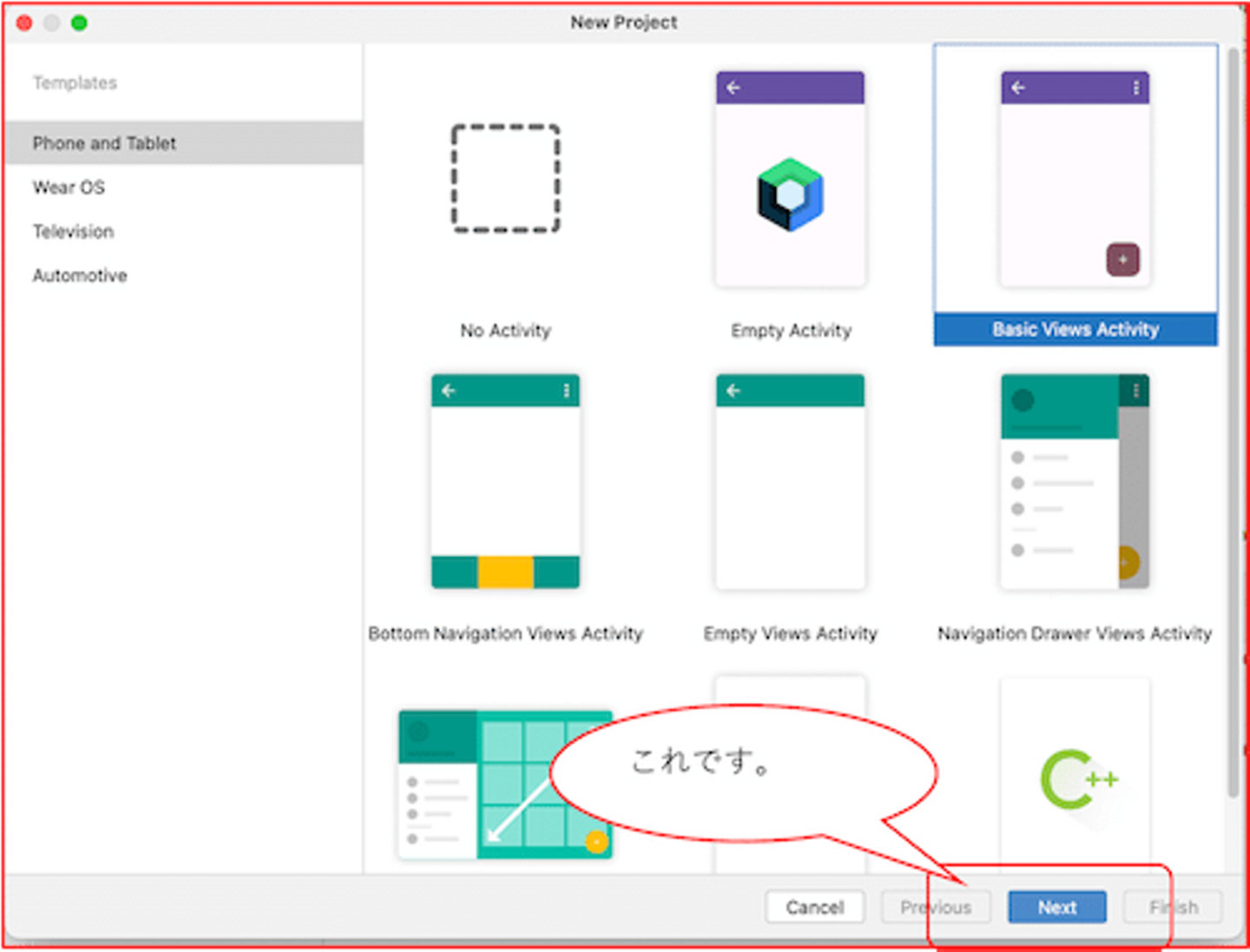Click the Previous button
This screenshot has width=1250, height=952.
(936, 907)
